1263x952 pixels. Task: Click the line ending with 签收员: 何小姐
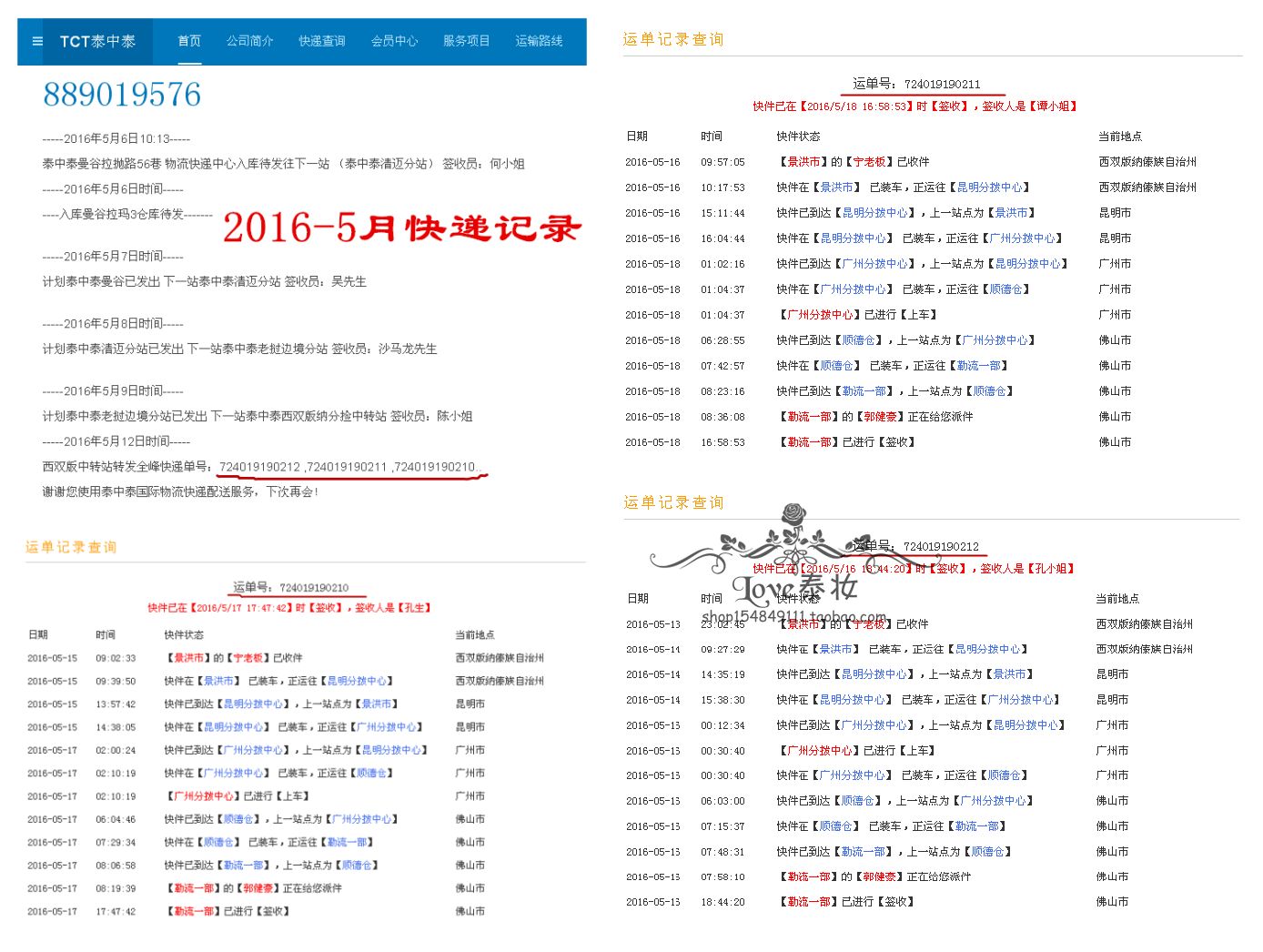284,164
